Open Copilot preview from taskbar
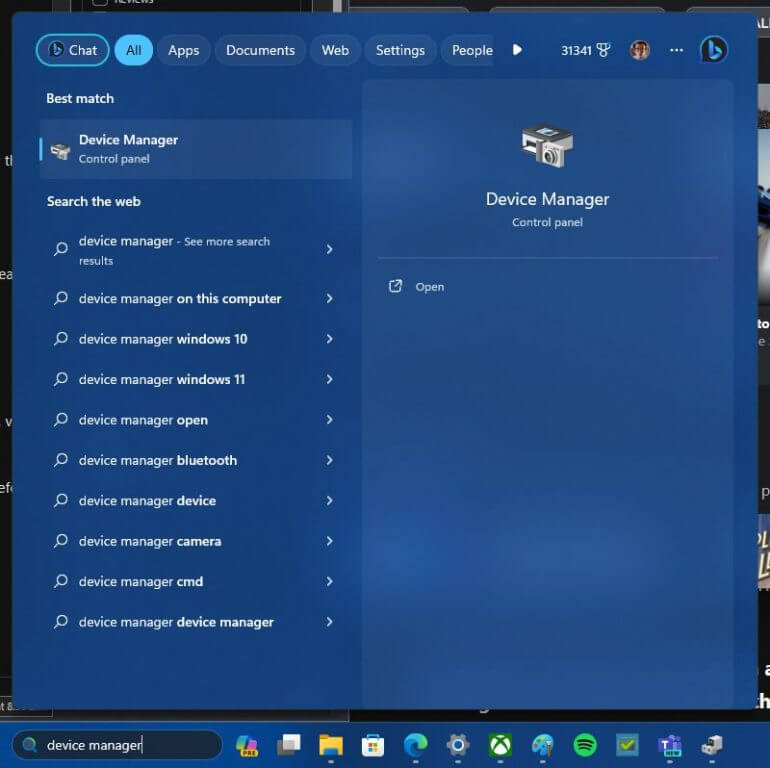The image size is (770, 768). coord(247,745)
